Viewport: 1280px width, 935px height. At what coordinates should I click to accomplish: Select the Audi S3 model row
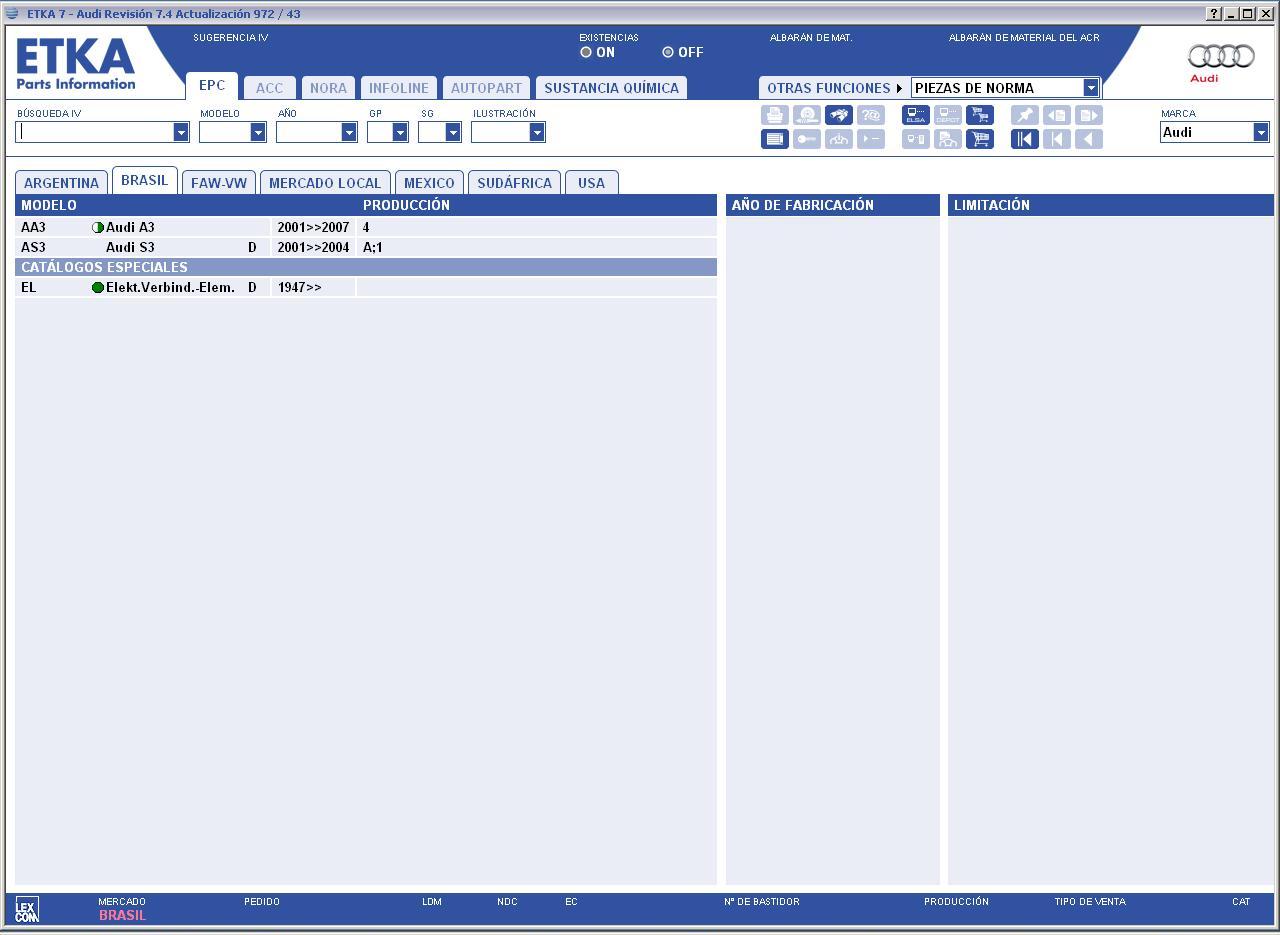pos(366,247)
